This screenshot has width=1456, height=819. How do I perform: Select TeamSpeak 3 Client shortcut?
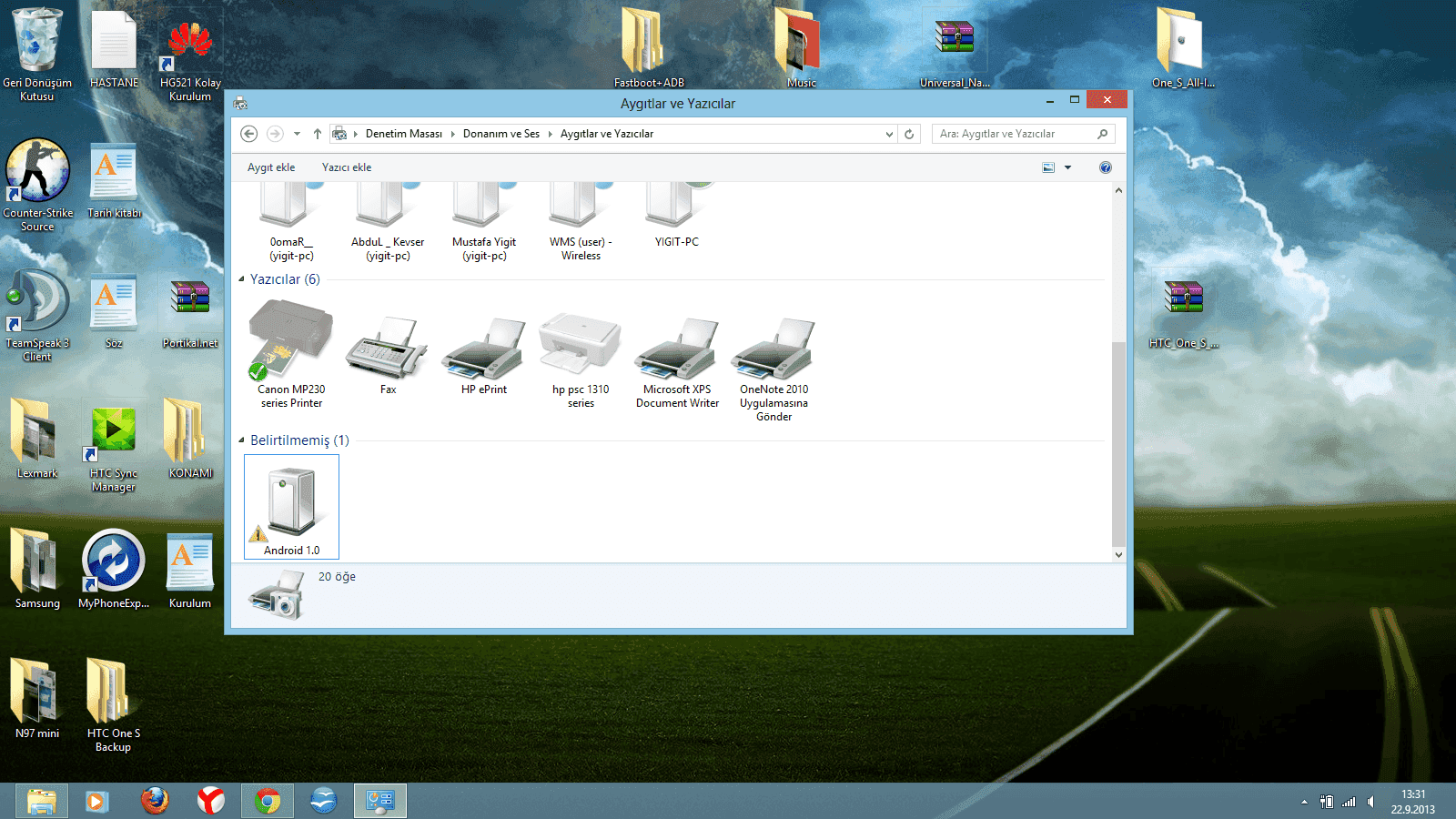click(x=37, y=316)
